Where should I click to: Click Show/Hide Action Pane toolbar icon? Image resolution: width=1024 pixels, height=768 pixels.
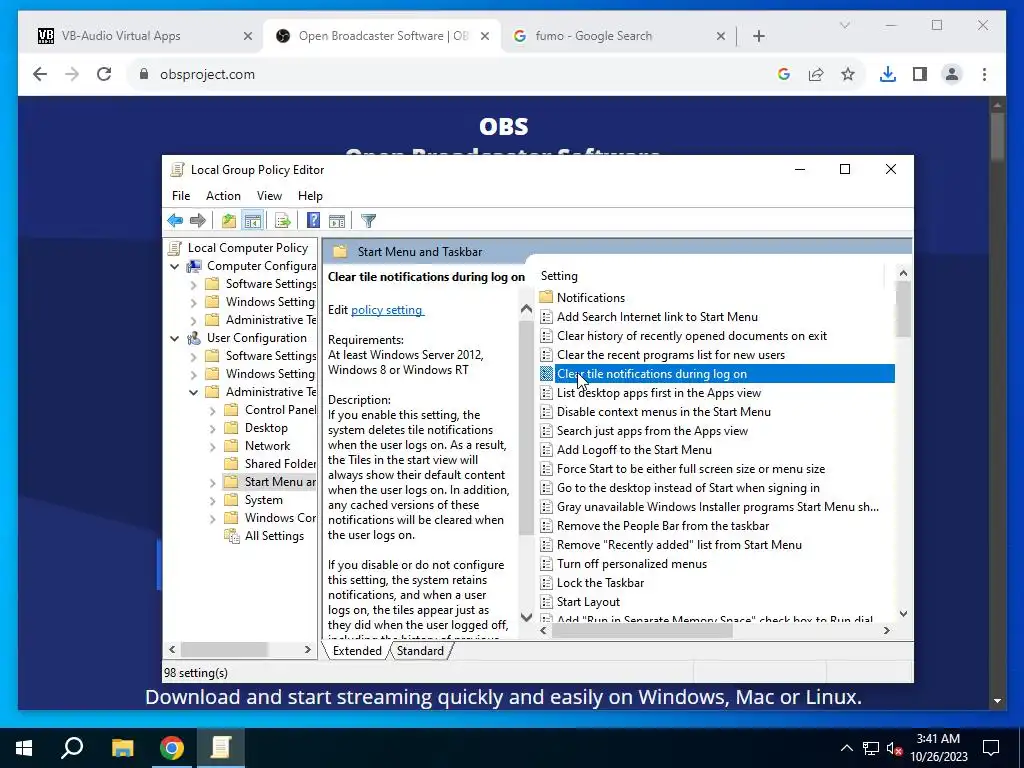(337, 221)
